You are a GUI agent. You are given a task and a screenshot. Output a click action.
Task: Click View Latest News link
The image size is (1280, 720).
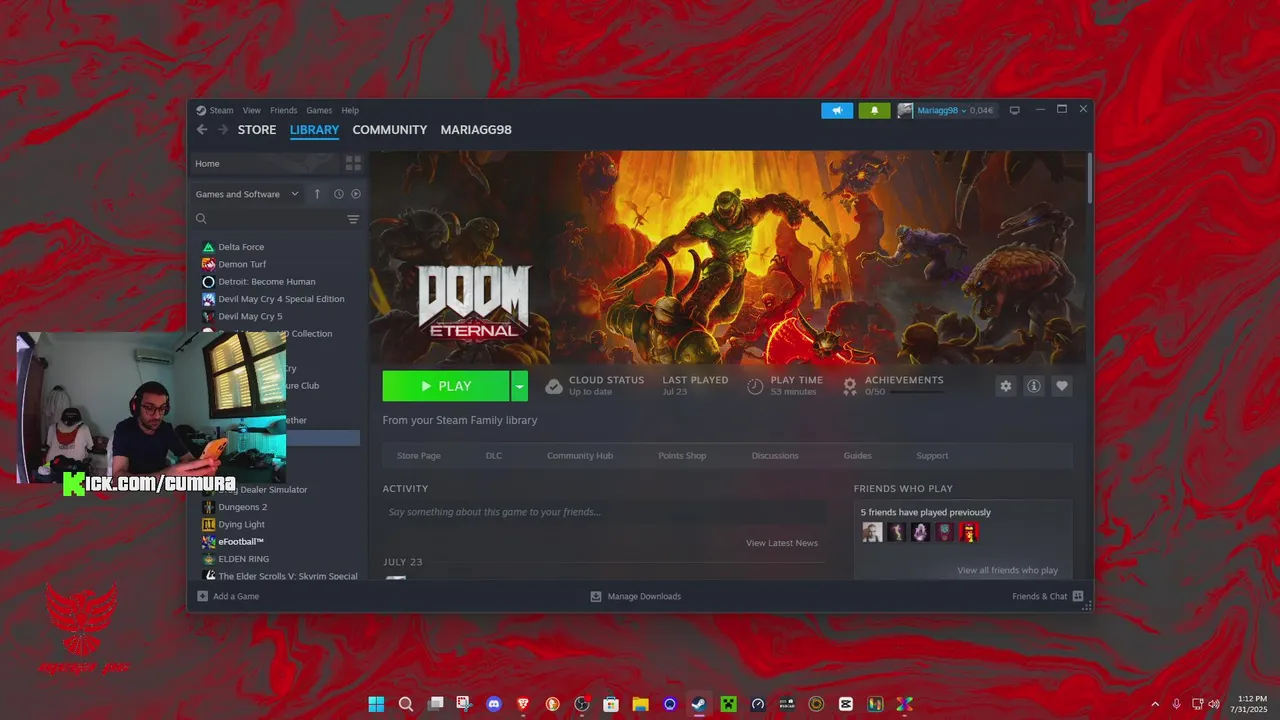[782, 543]
